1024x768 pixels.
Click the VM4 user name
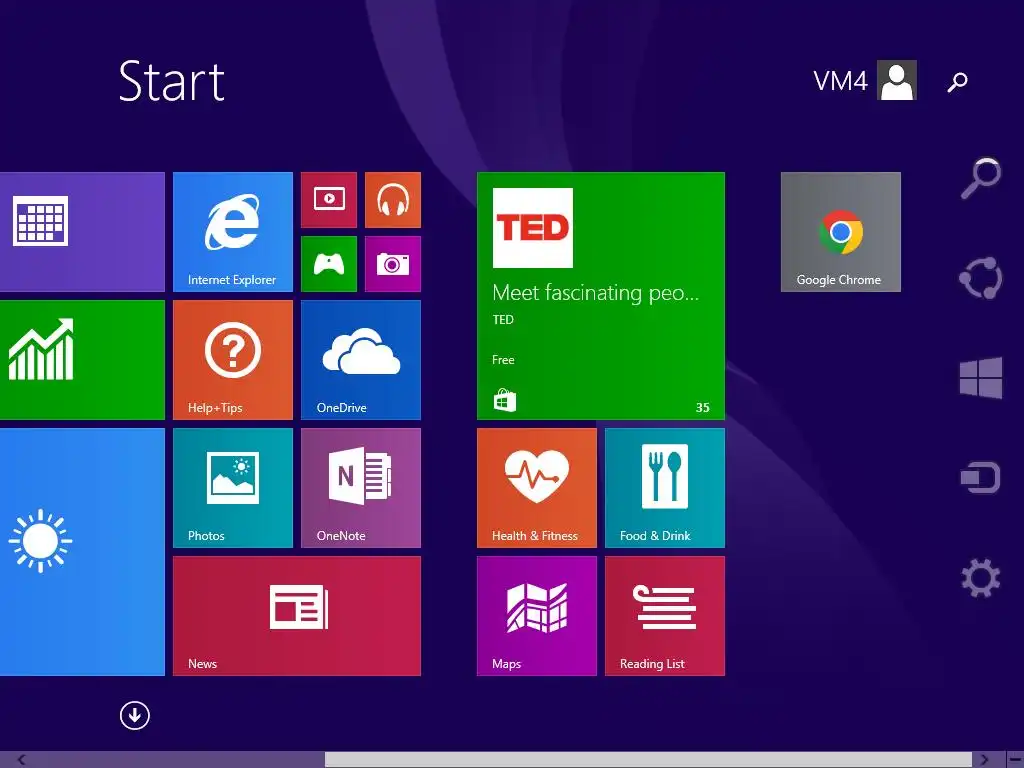(840, 81)
